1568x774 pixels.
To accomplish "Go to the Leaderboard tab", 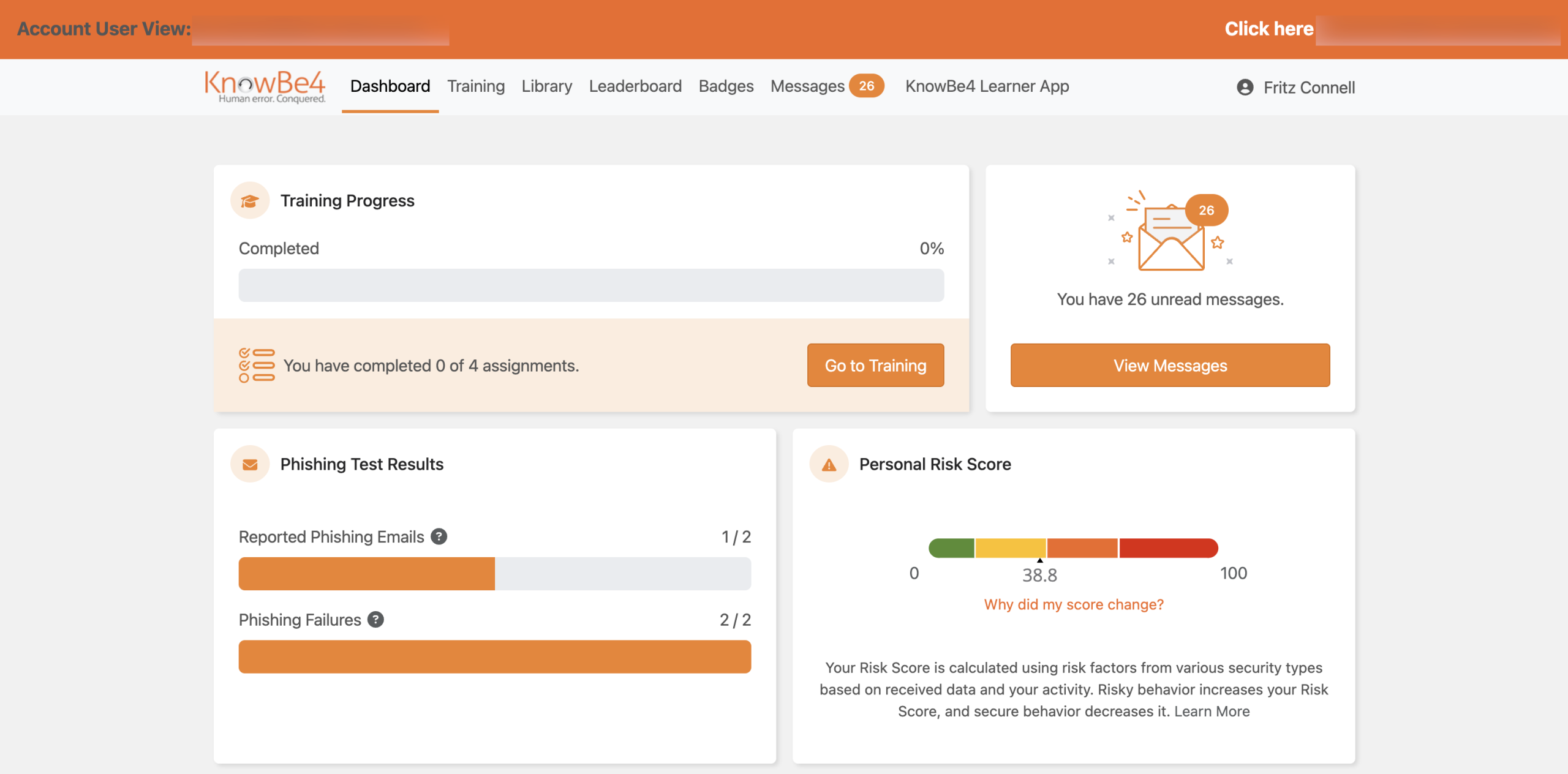I will 635,86.
